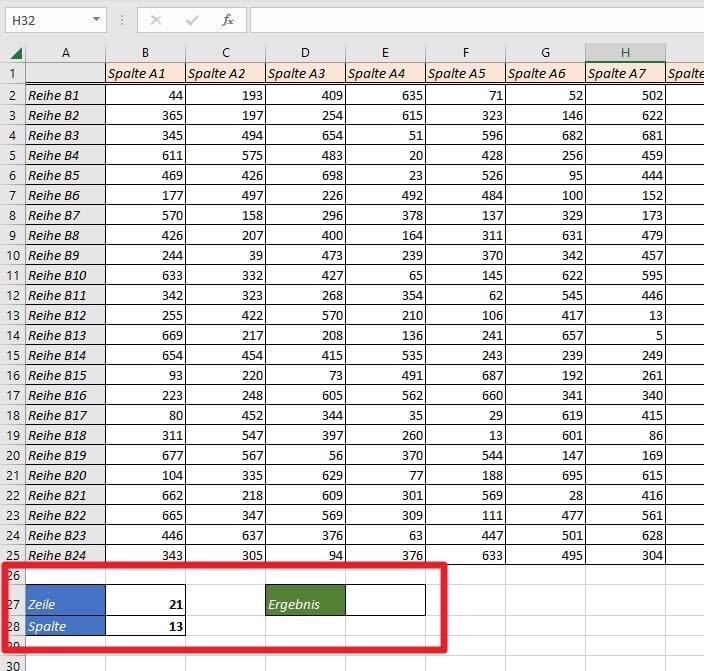704x671 pixels.
Task: Select the Zeile value cell showing 21
Action: 145,600
